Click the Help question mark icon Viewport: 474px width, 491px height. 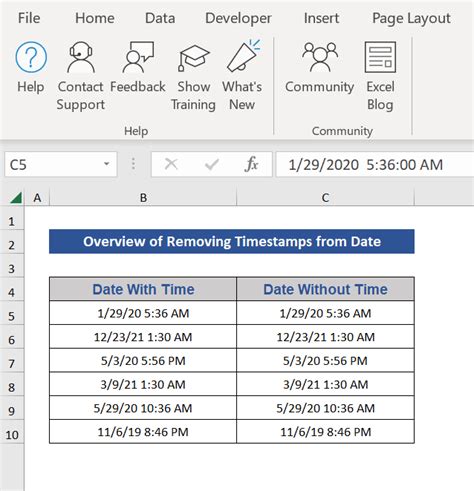click(x=31, y=57)
